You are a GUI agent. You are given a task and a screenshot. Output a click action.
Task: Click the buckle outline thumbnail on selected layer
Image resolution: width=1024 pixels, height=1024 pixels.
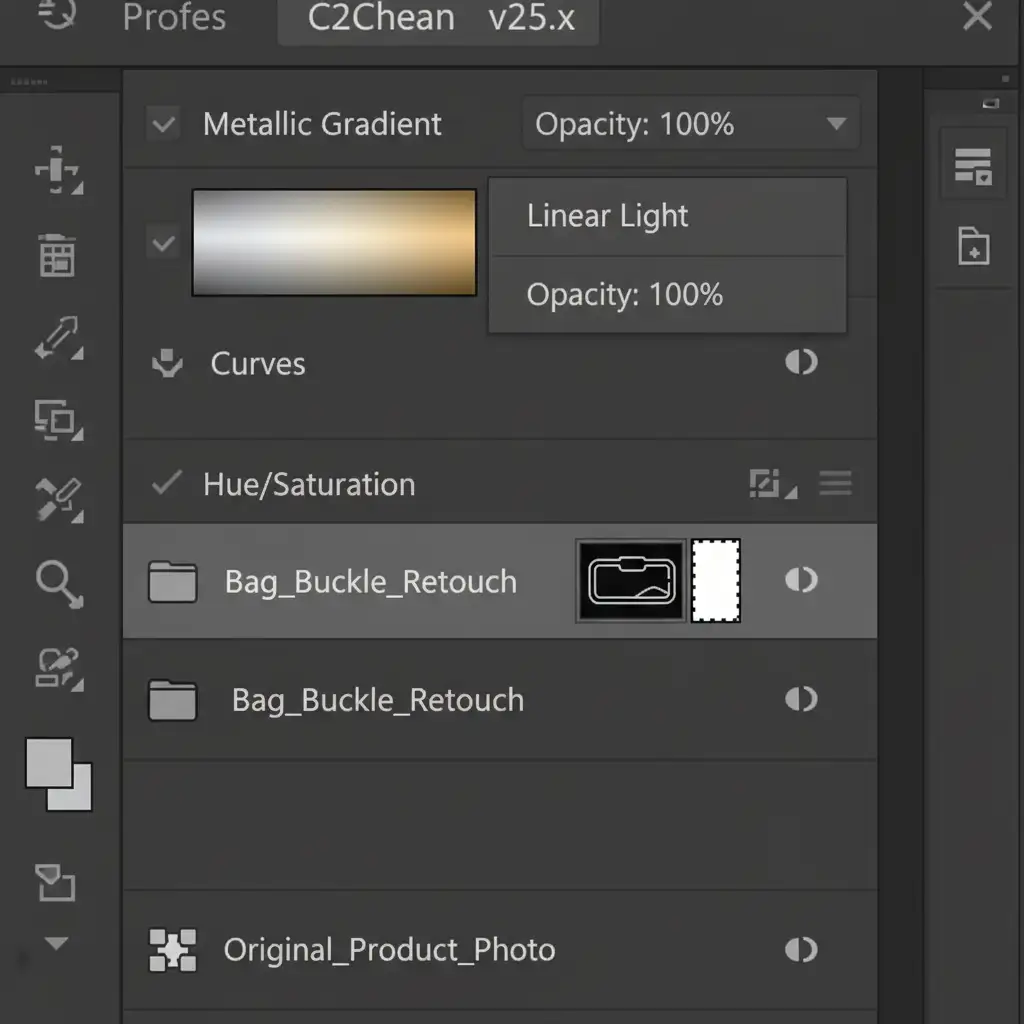[x=630, y=581]
